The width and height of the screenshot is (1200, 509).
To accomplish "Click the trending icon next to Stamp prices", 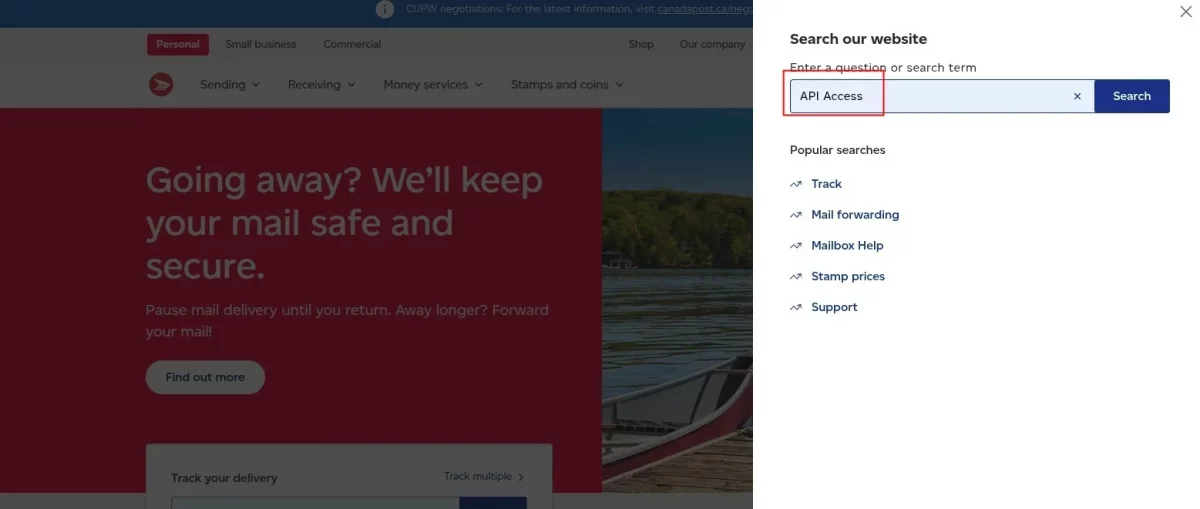I will (x=796, y=276).
